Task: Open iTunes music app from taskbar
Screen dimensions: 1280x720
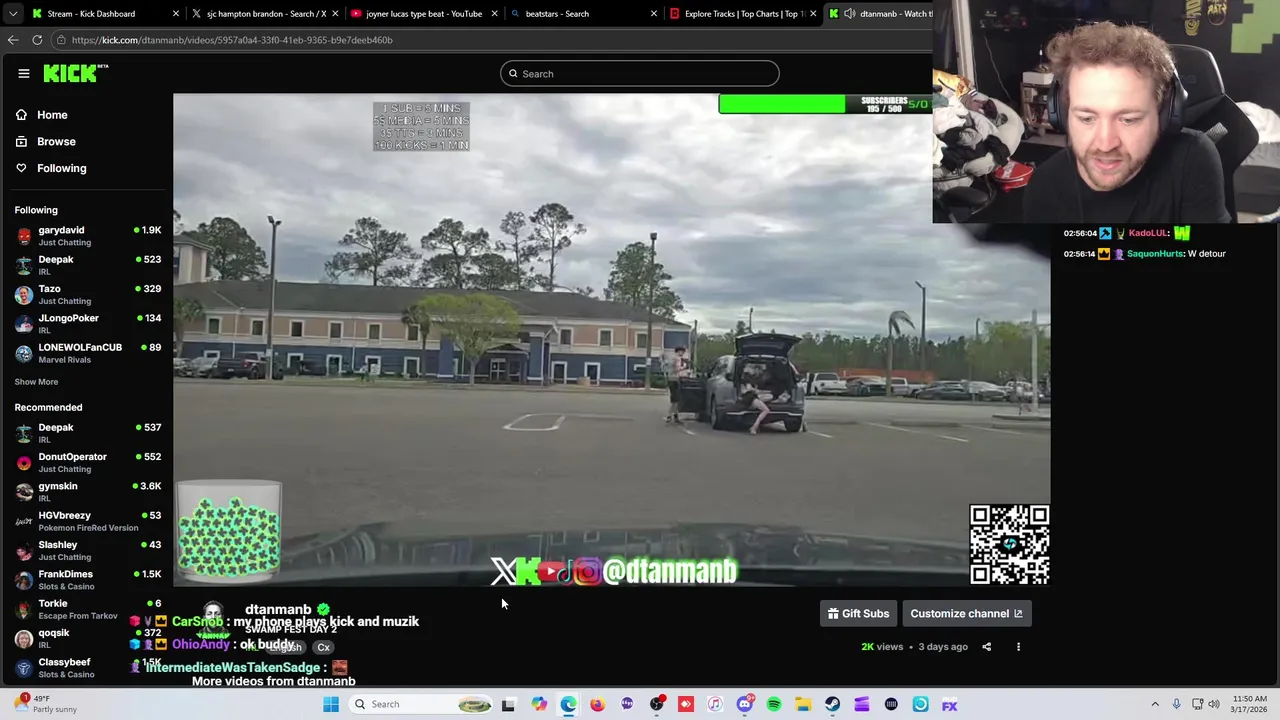Action: 715,705
